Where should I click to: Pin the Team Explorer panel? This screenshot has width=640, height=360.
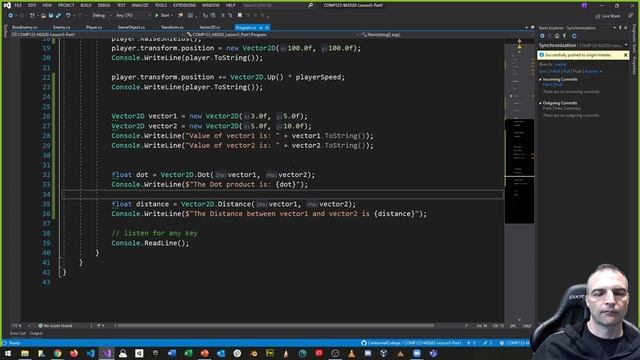(620, 28)
